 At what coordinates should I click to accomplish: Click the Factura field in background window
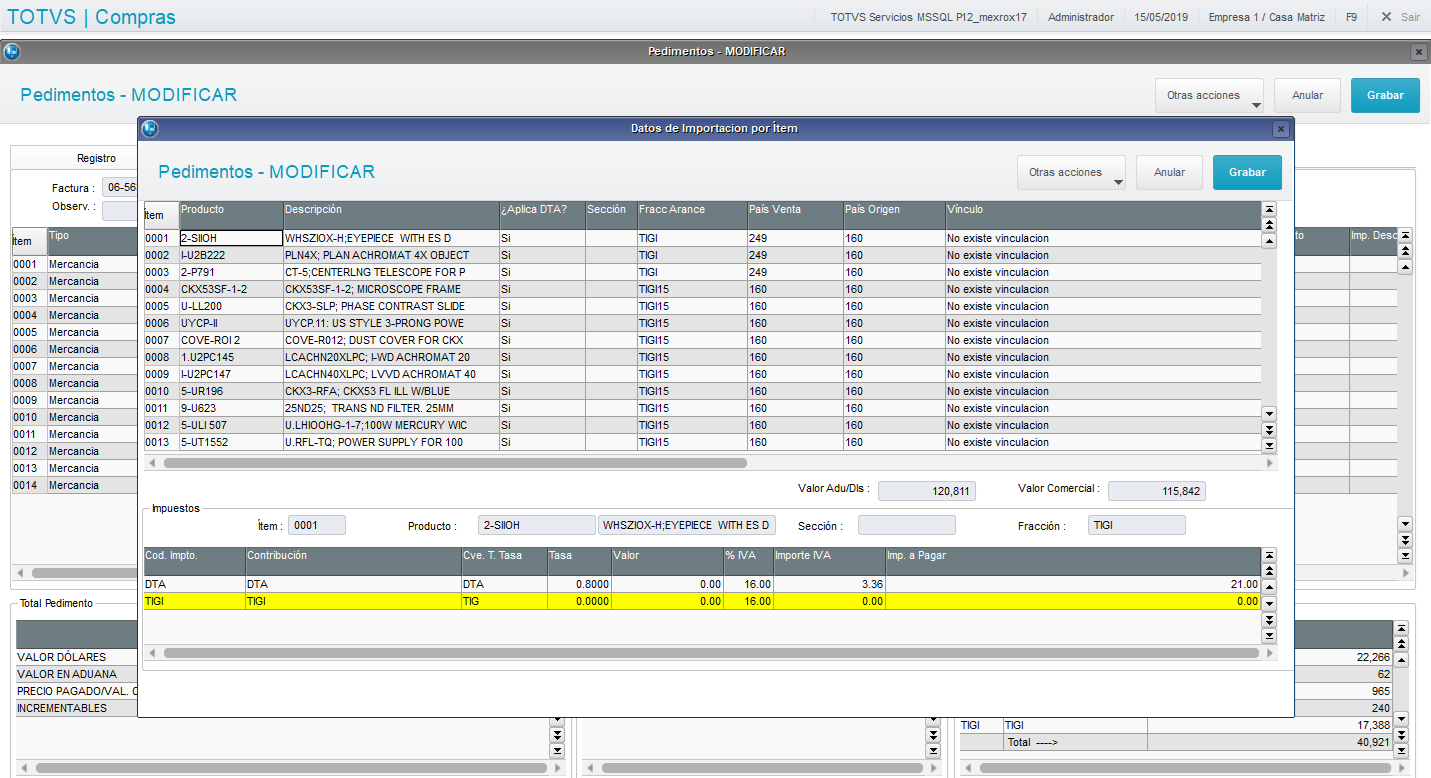click(x=119, y=187)
